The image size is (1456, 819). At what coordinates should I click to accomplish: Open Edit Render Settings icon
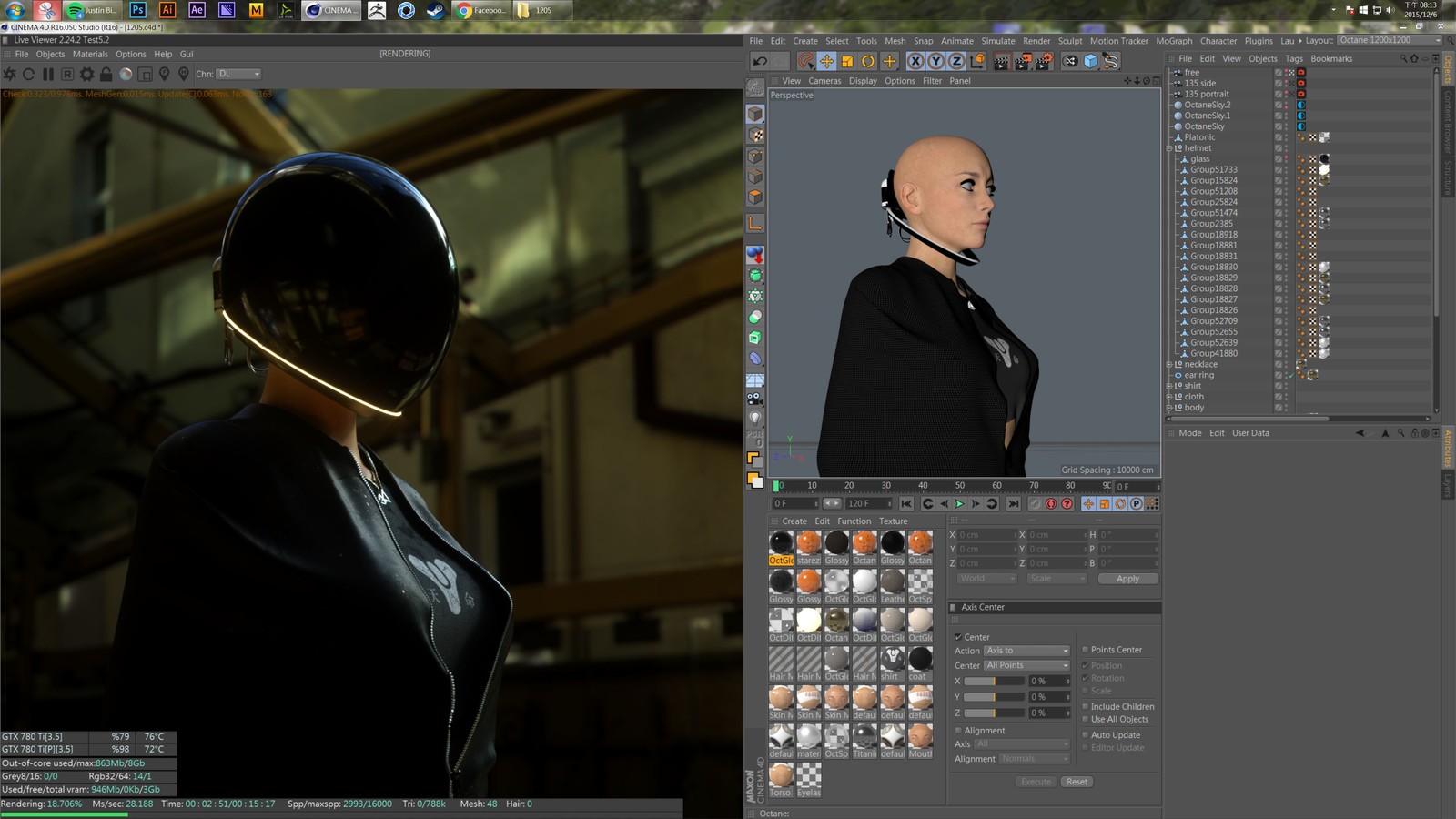1044,61
